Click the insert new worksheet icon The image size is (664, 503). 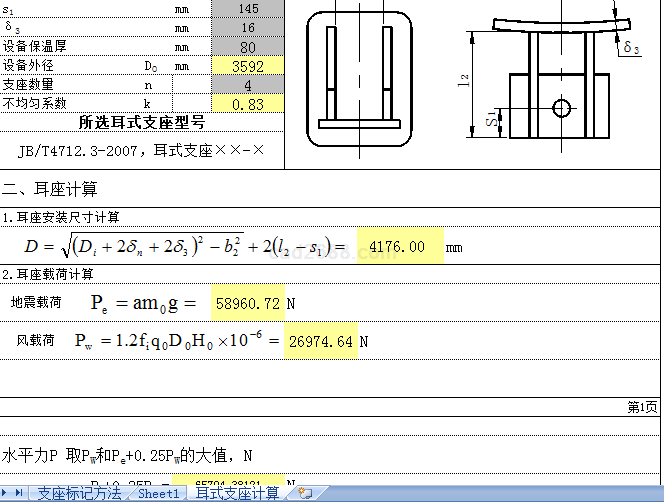coord(304,493)
